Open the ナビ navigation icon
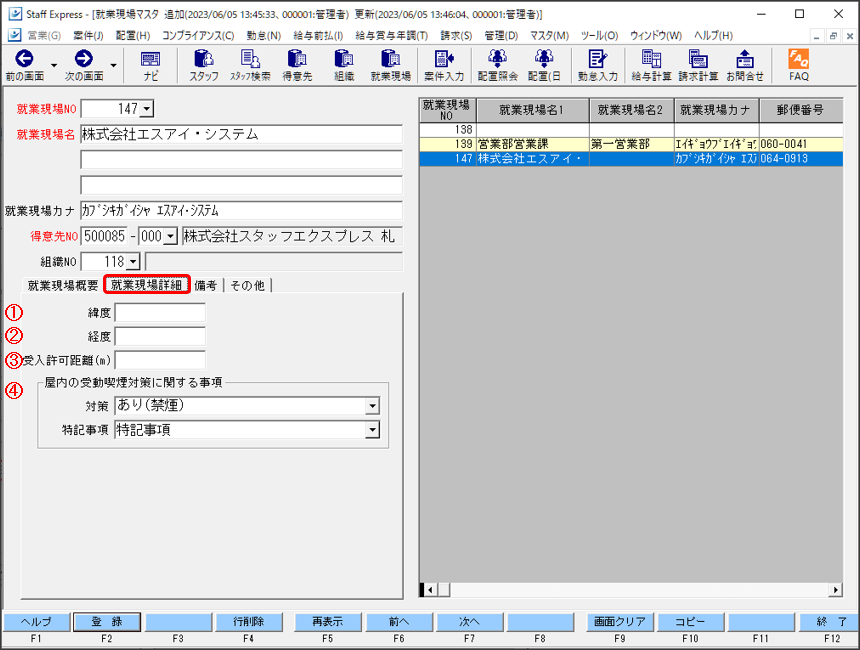This screenshot has width=860, height=650. point(150,65)
